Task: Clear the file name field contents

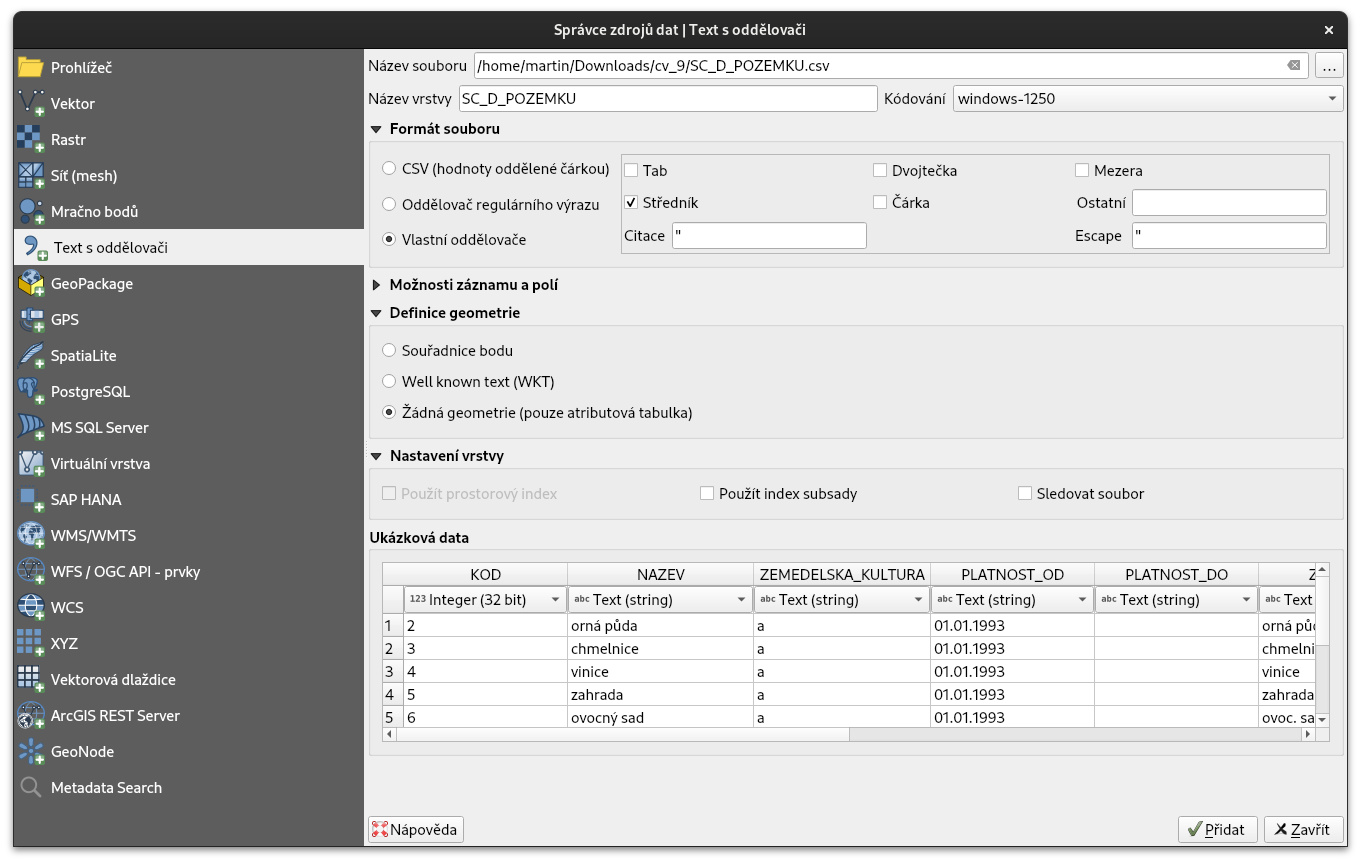Action: tap(1293, 66)
